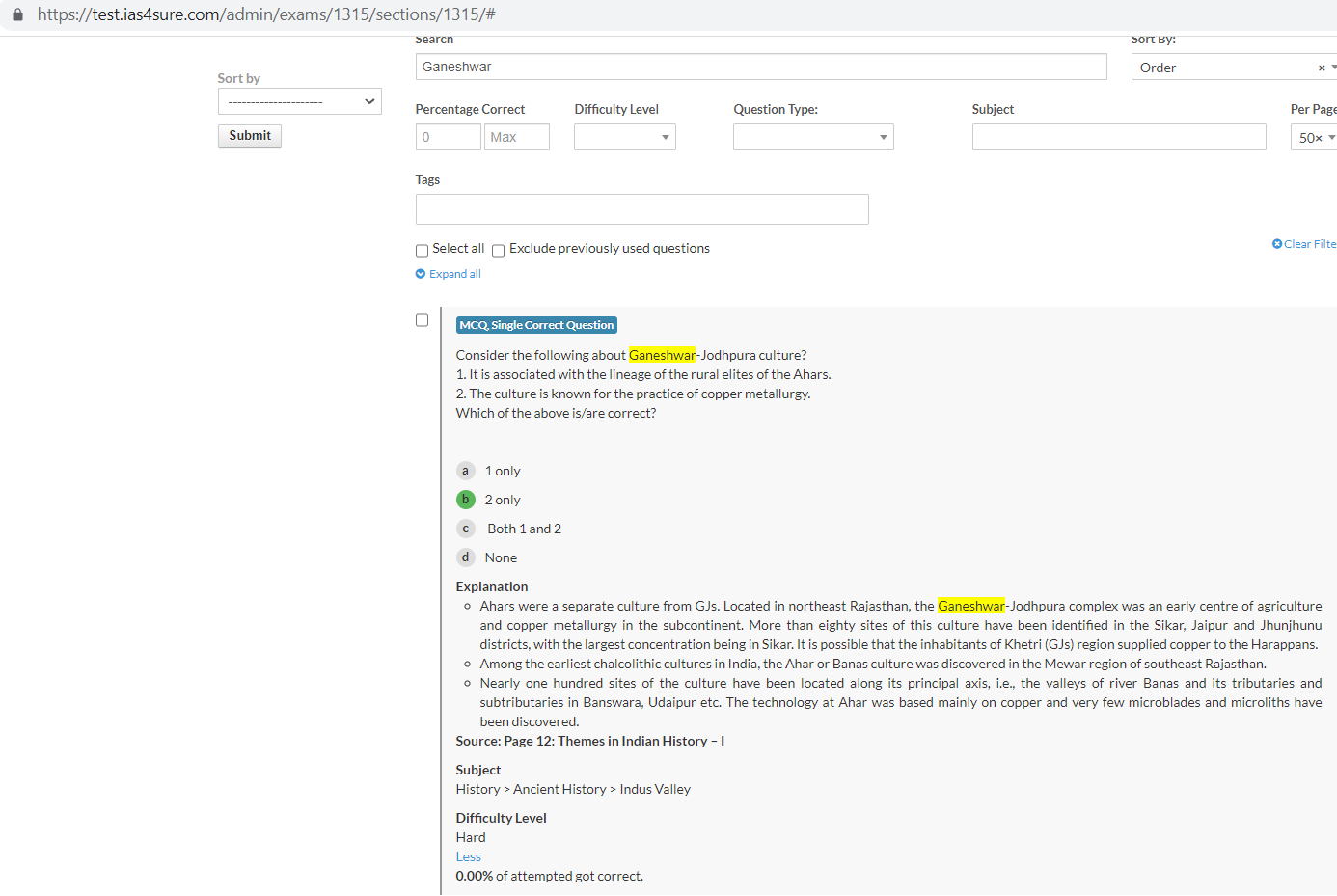Check the question's selection checkbox
Screen dimensions: 1337x896
pos(422,320)
